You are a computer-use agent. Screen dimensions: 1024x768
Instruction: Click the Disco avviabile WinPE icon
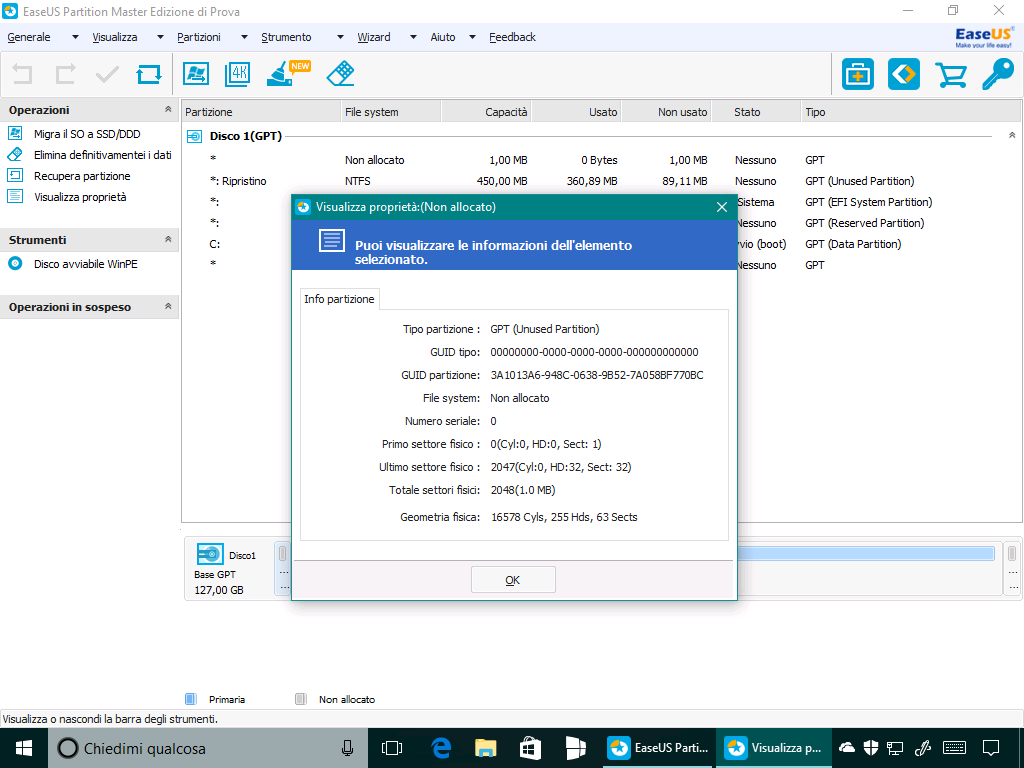15,264
